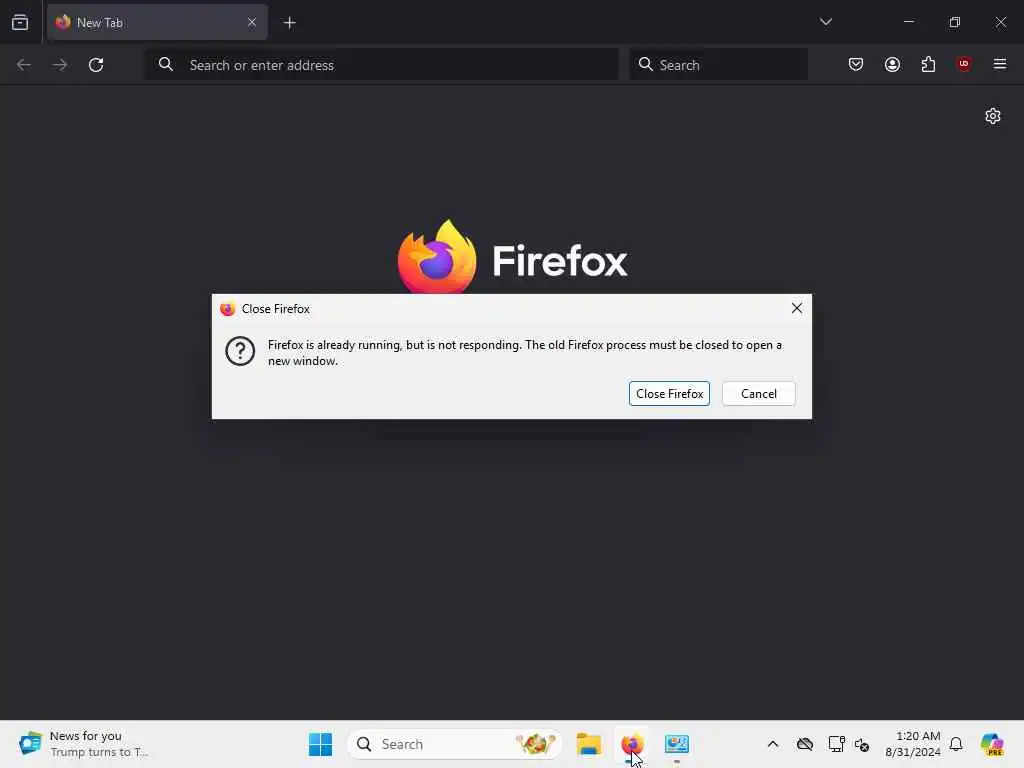Expand the list all tabs chevron
Image resolution: width=1024 pixels, height=768 pixels.
[x=825, y=22]
